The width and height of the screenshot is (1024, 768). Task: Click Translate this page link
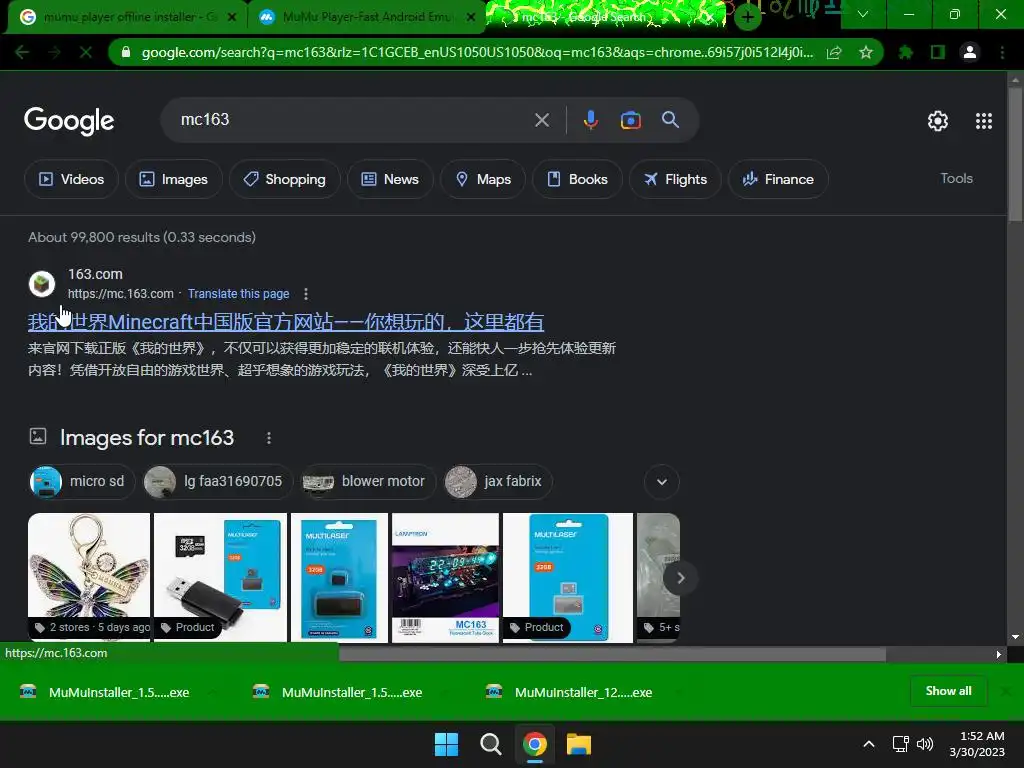(238, 294)
